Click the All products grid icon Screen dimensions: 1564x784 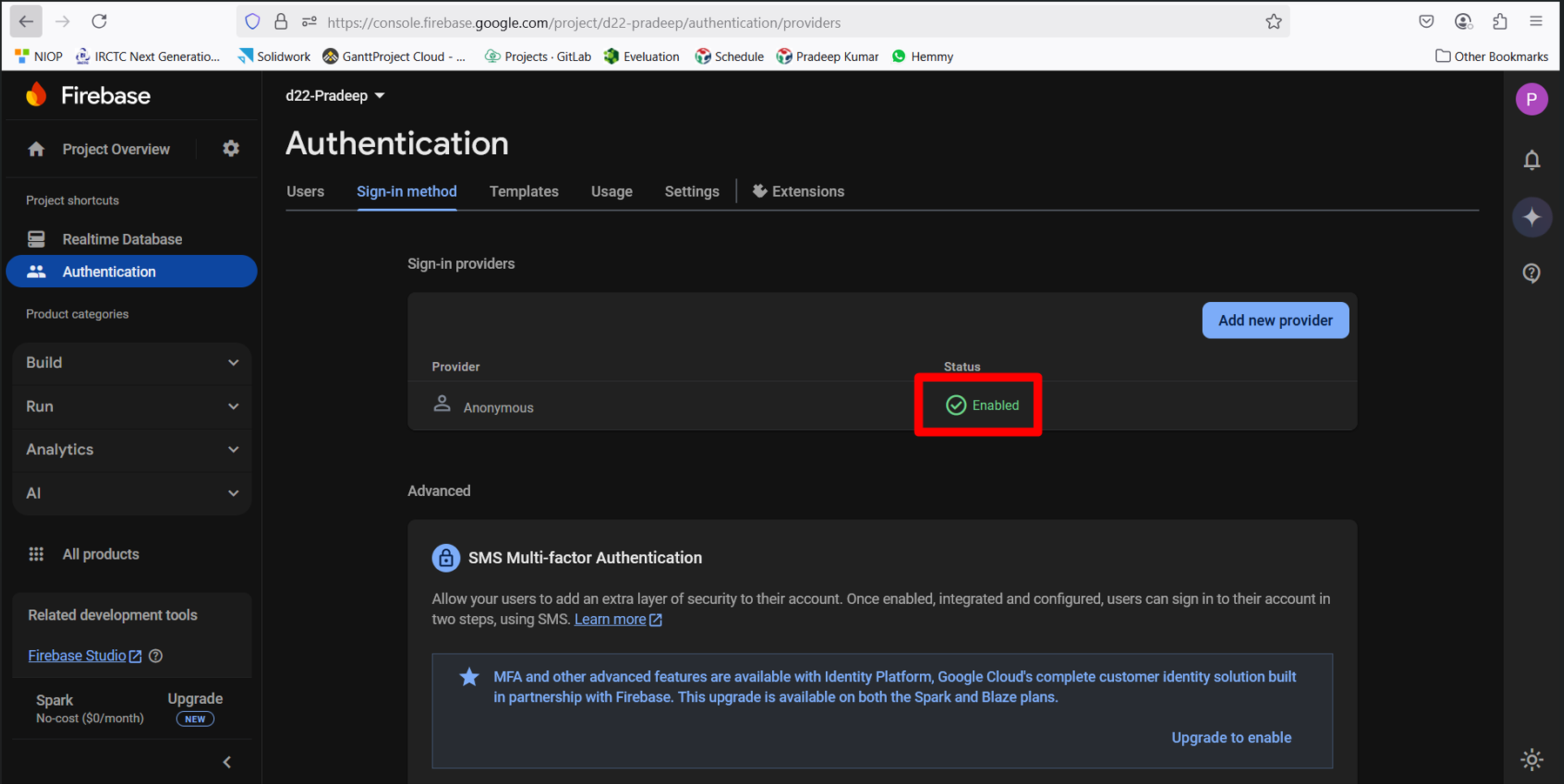[36, 554]
